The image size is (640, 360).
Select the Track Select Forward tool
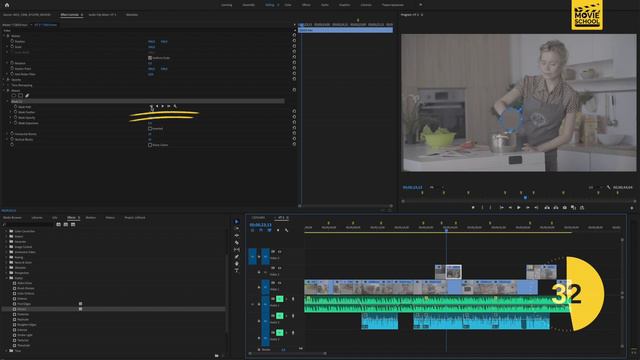pos(237,229)
